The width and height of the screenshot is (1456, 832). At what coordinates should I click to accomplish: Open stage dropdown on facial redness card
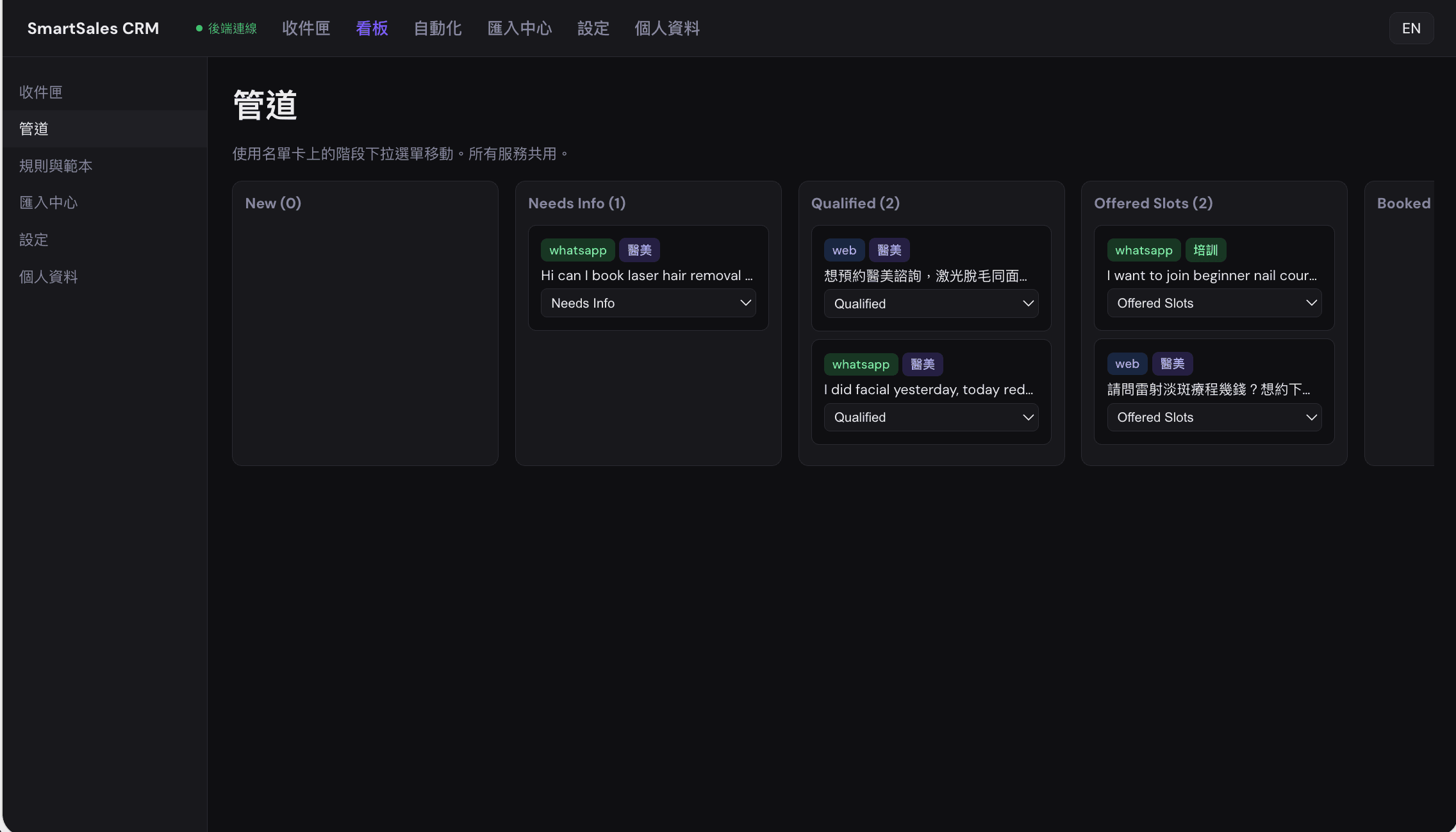click(x=931, y=417)
